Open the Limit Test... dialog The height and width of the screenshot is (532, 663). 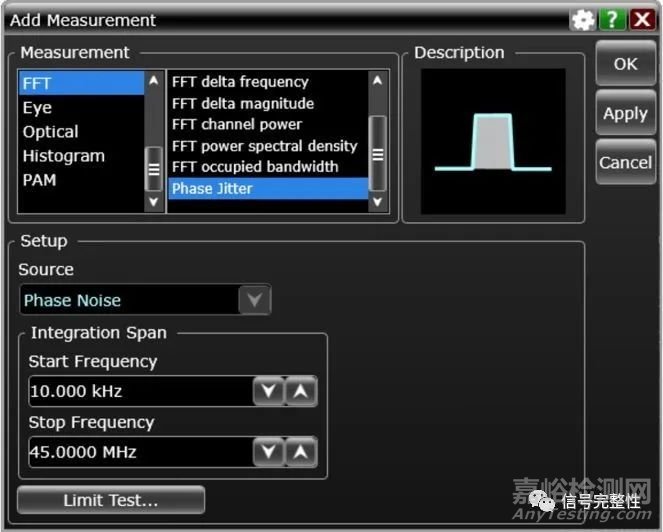(111, 500)
